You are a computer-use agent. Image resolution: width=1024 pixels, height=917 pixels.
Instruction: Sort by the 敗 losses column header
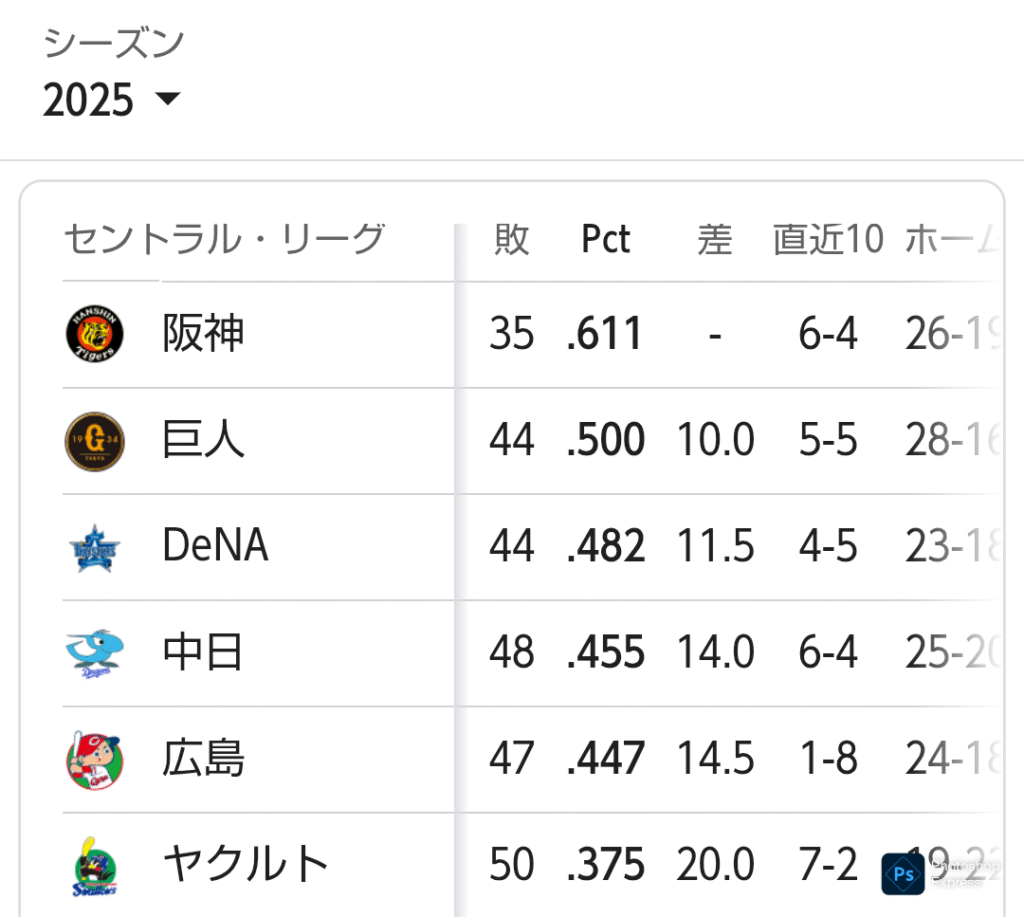(511, 239)
